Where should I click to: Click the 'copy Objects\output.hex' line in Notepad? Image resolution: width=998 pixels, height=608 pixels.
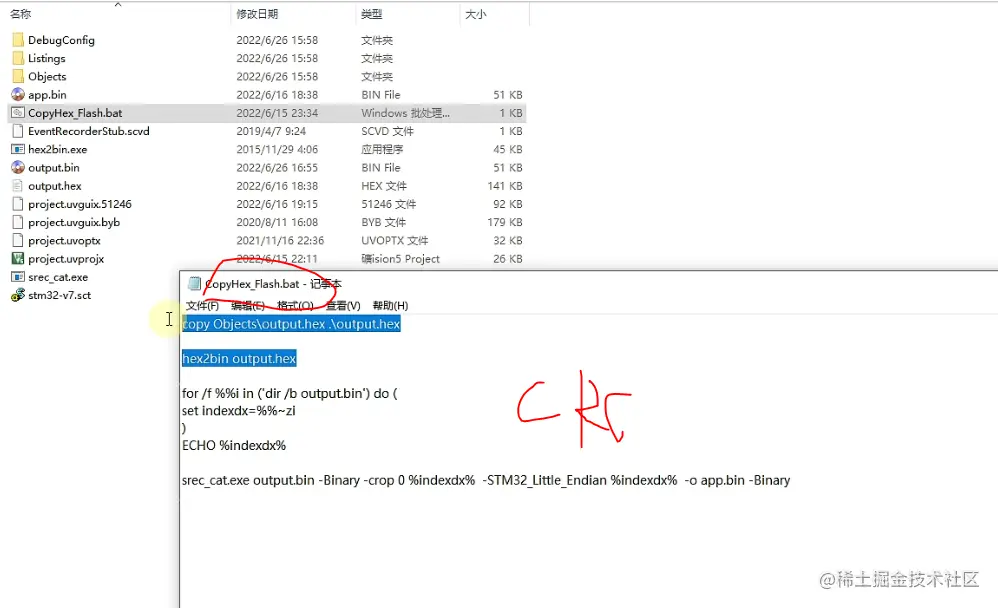(291, 324)
